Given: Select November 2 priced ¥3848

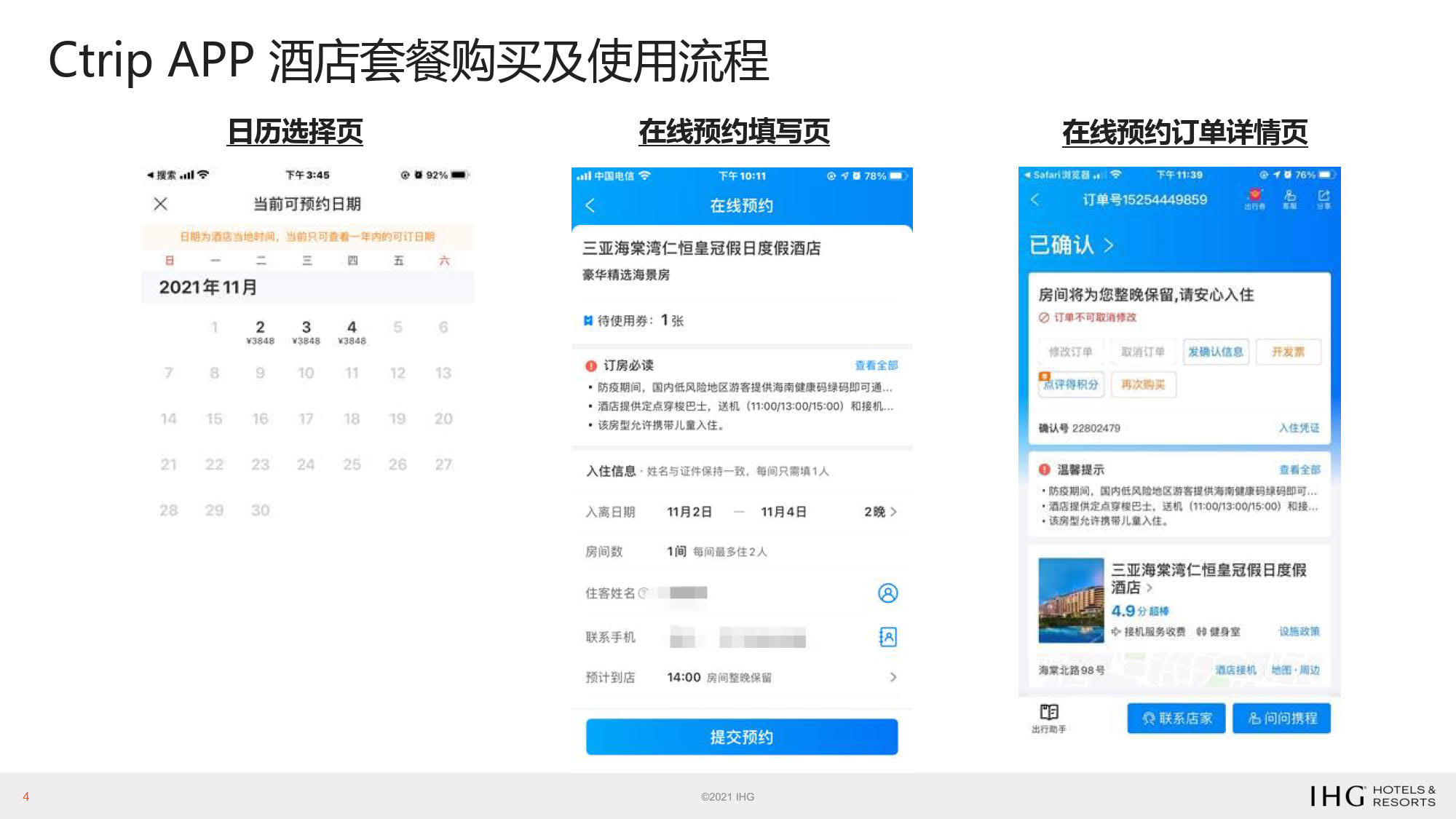Looking at the screenshot, I should (260, 332).
